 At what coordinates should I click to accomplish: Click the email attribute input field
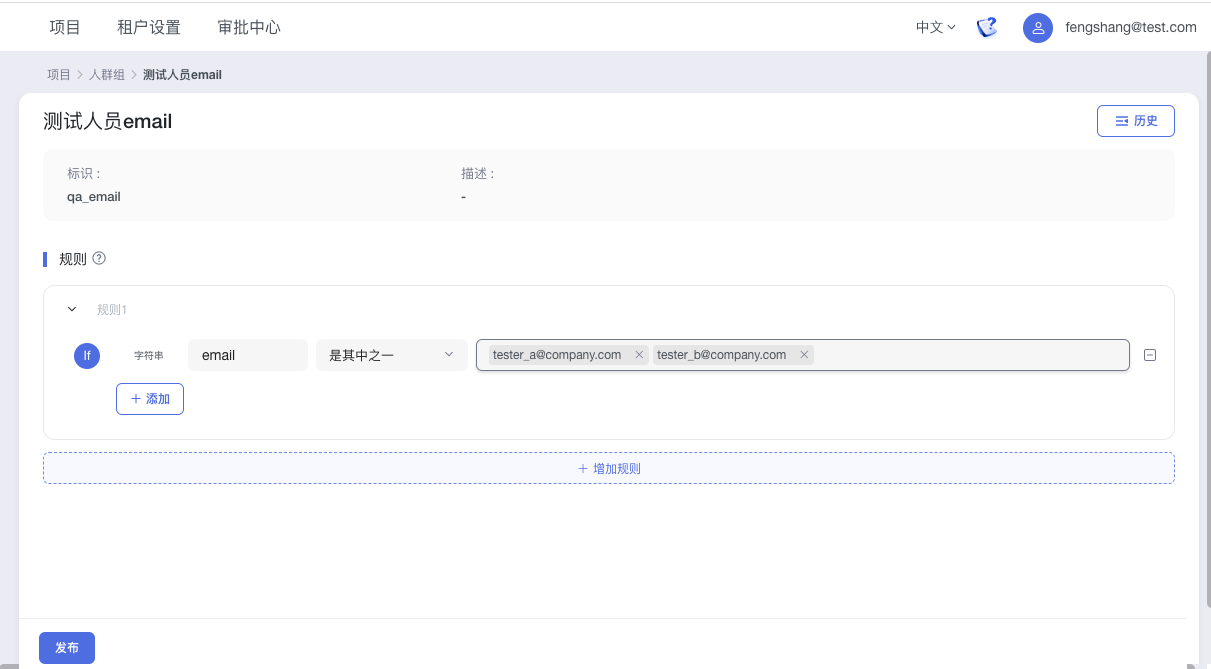247,355
